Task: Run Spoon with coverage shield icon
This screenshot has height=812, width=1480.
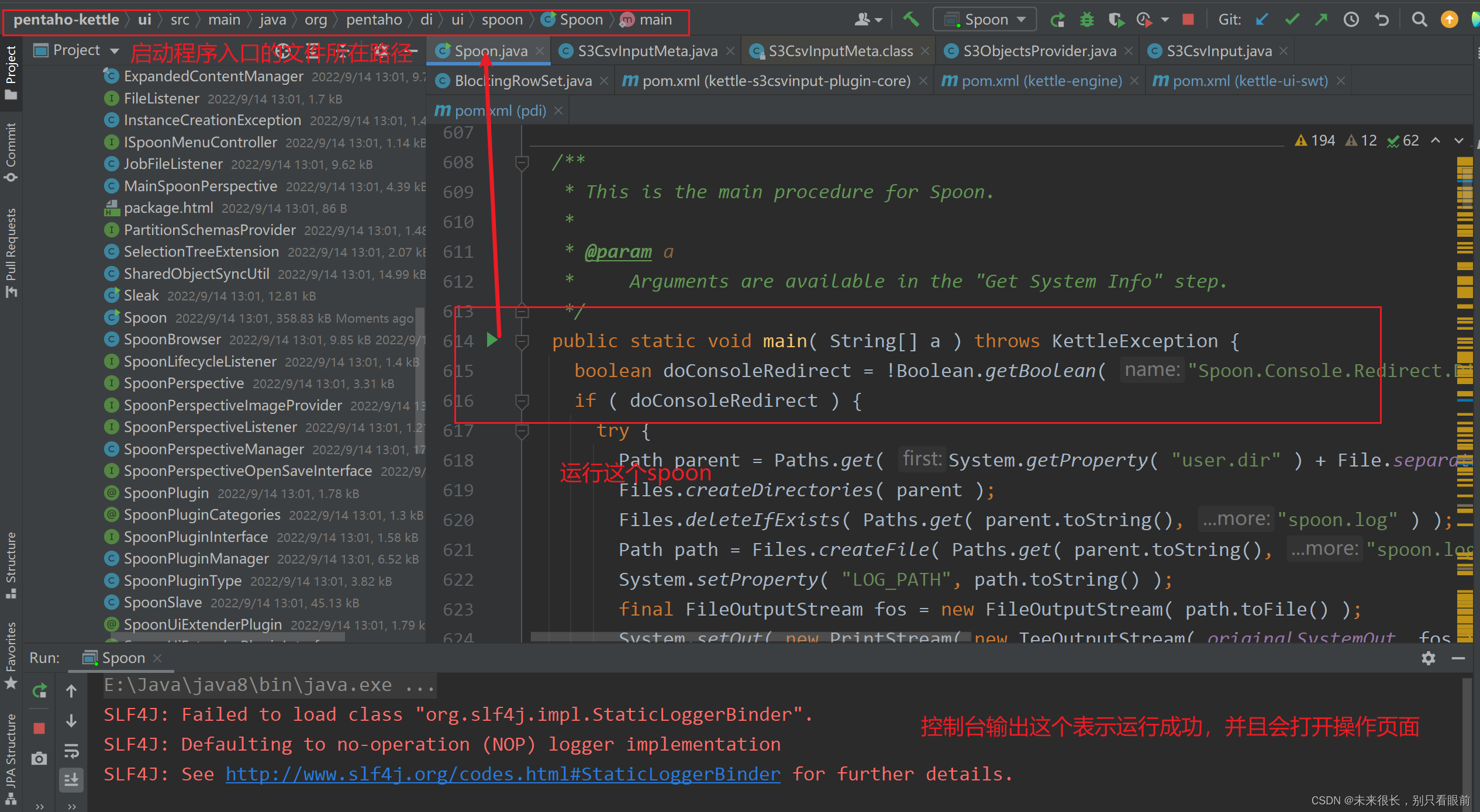Action: pos(1116,19)
